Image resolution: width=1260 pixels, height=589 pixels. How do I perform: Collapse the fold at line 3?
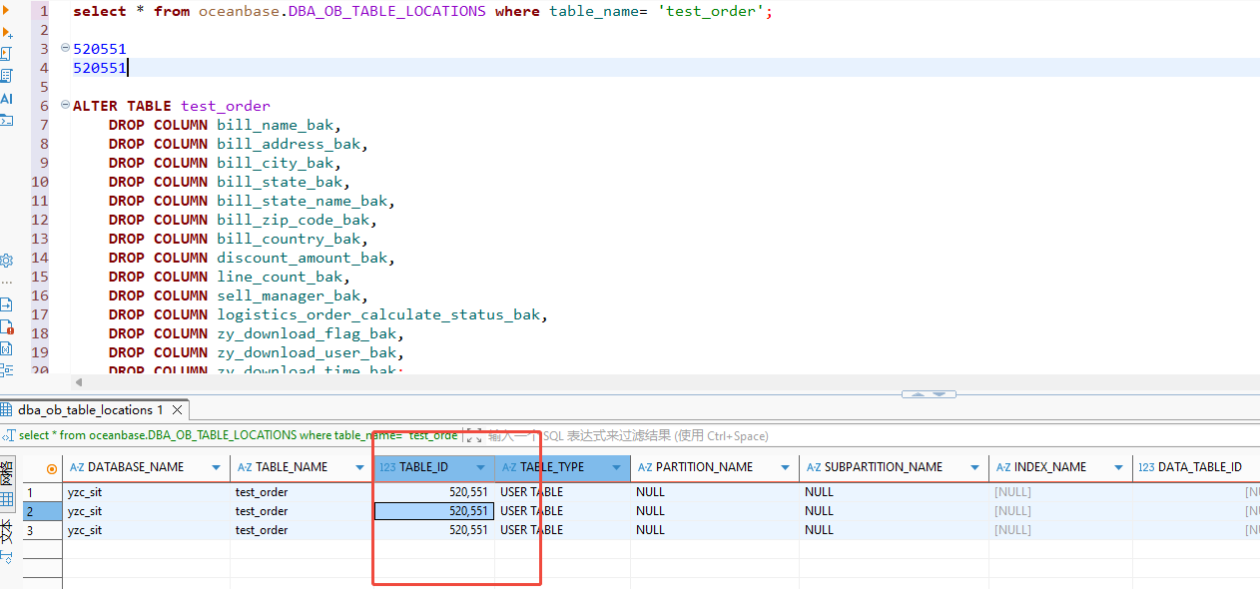(x=65, y=48)
